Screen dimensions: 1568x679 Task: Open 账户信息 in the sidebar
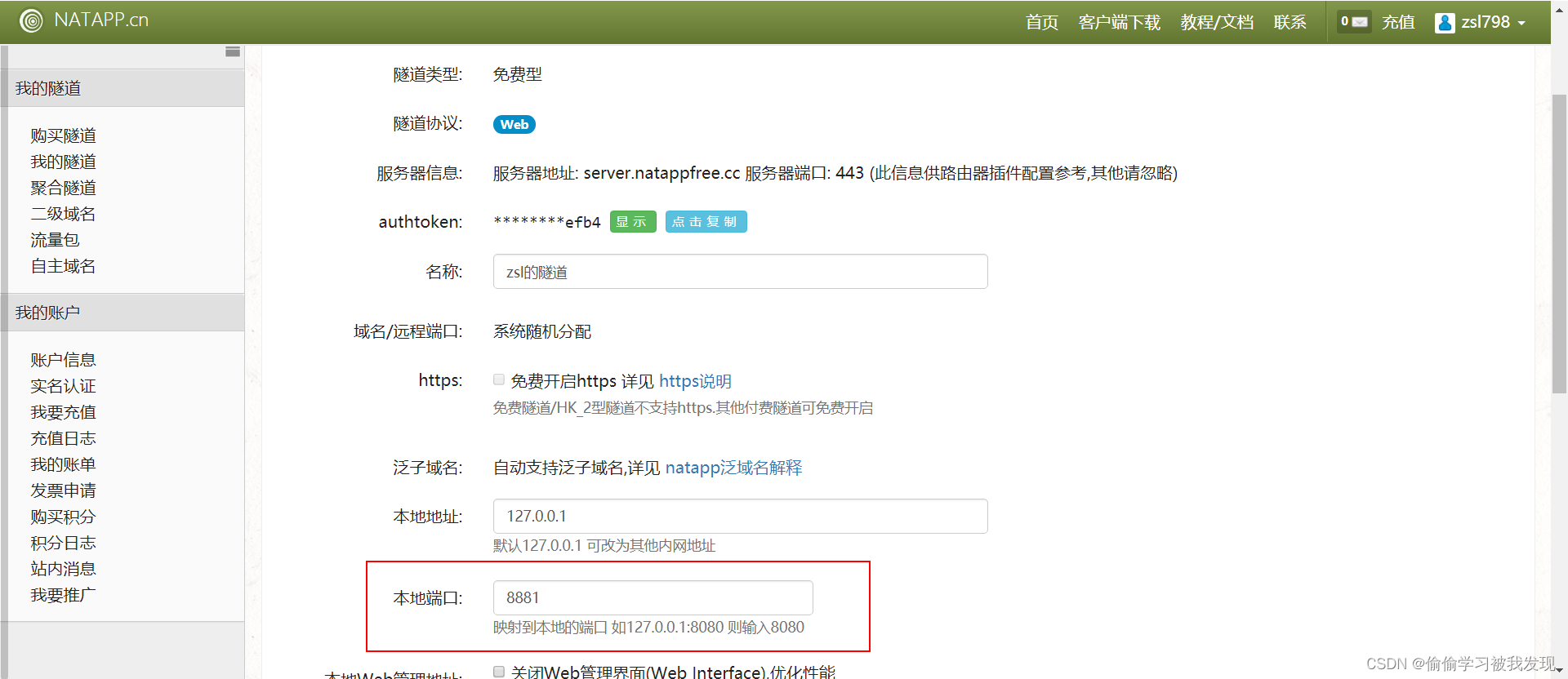(x=63, y=360)
